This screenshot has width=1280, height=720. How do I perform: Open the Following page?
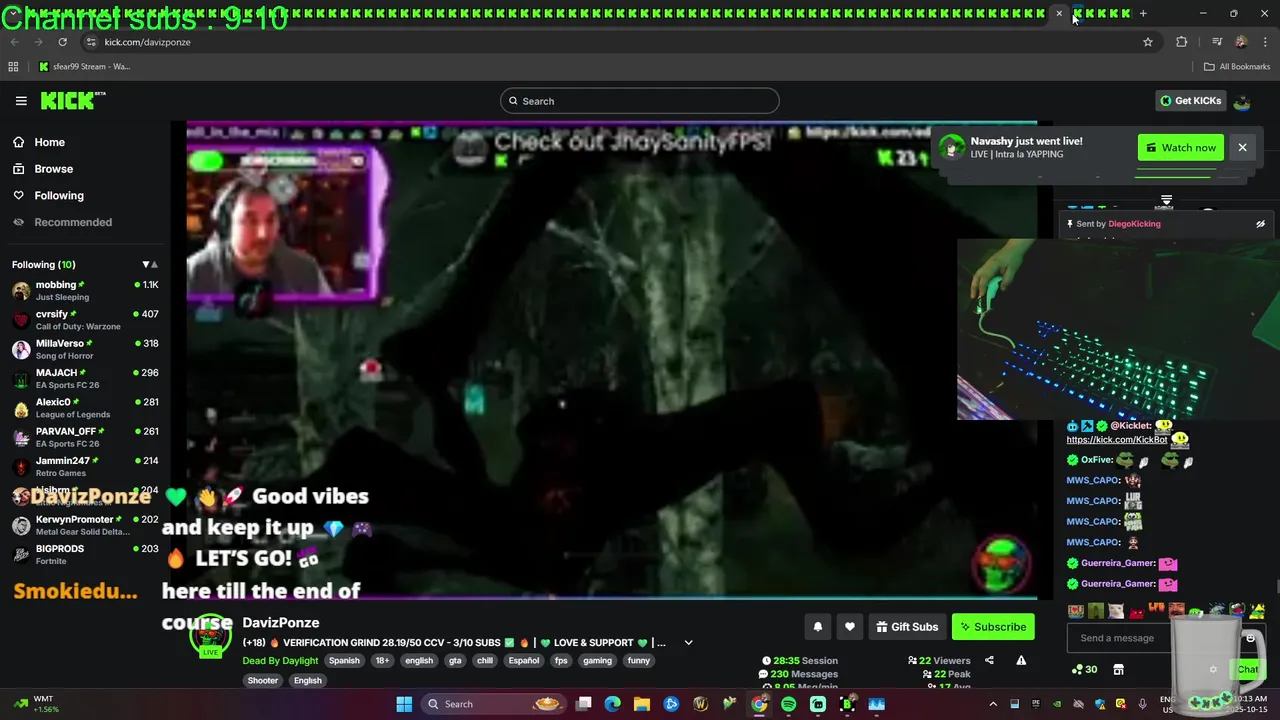pyautogui.click(x=59, y=196)
